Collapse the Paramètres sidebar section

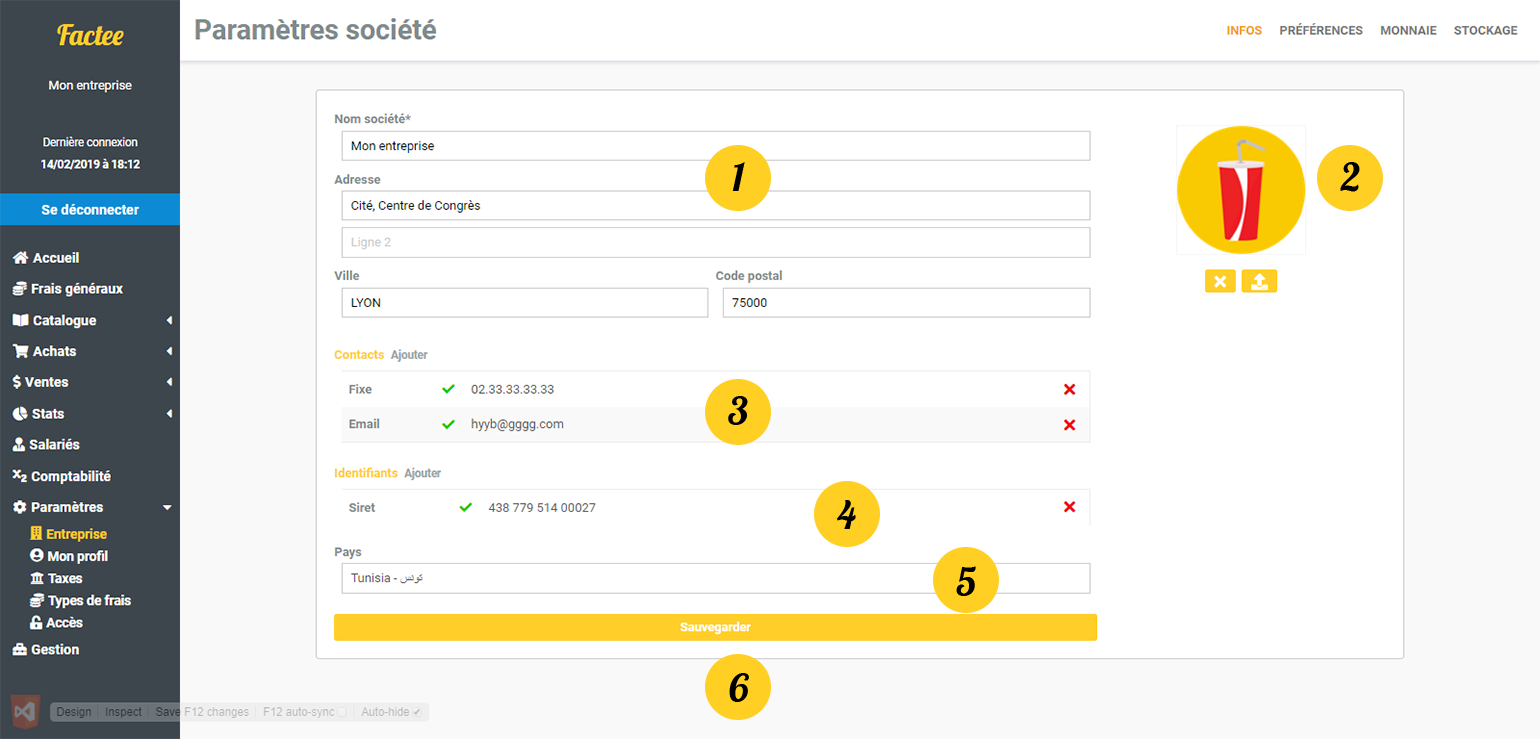(x=167, y=508)
